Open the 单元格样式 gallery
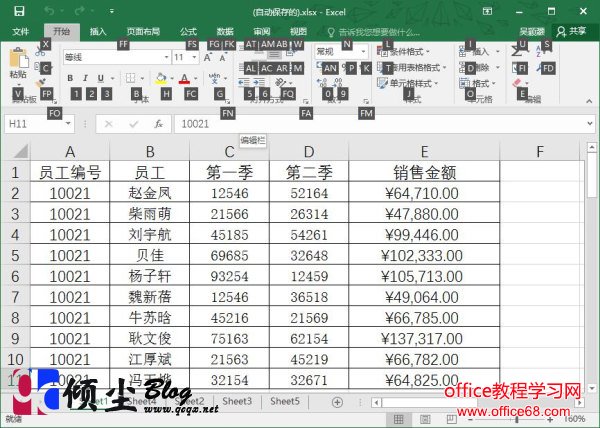Screen dimensions: 600x428 (408, 83)
